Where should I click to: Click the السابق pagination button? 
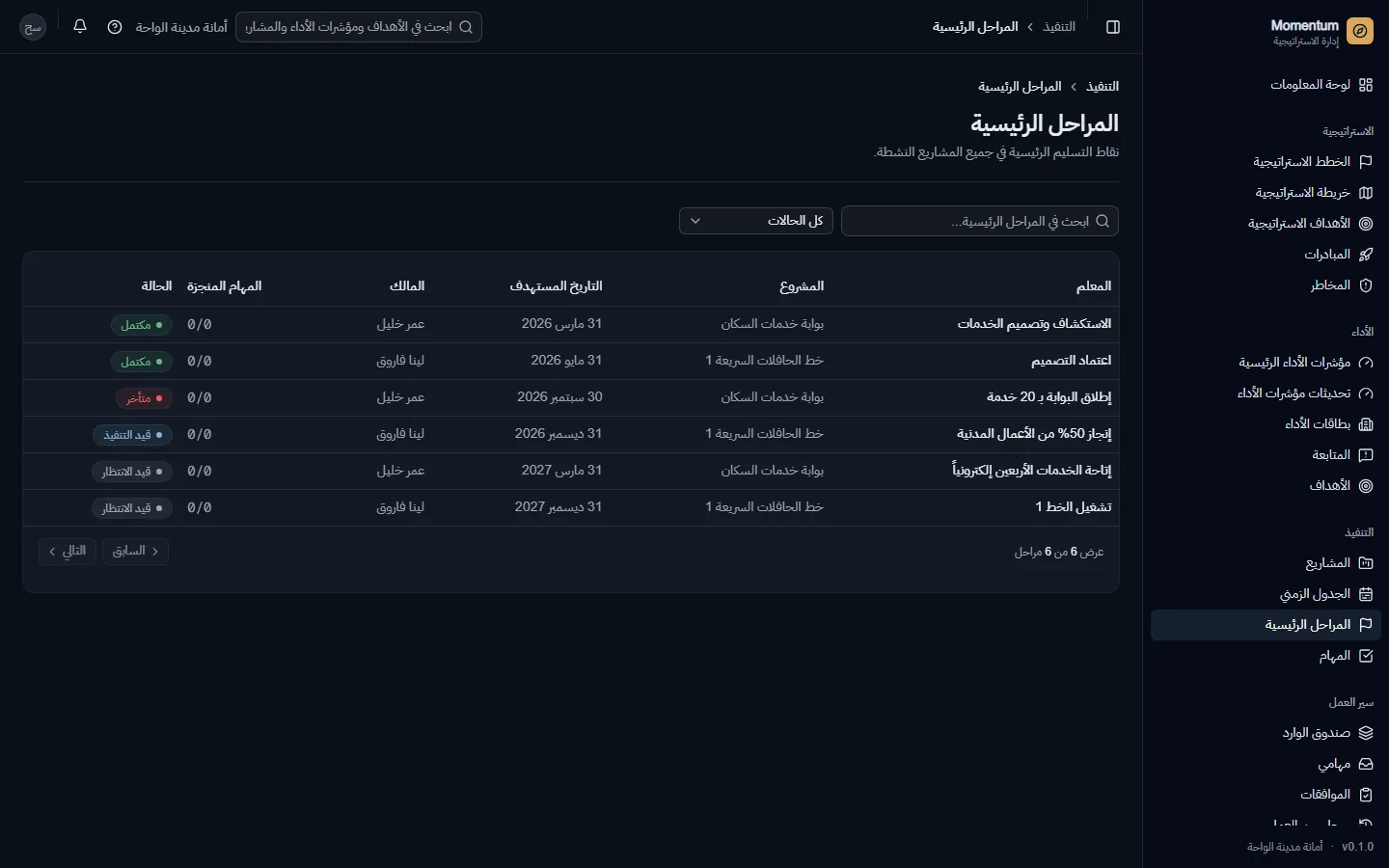tap(135, 551)
